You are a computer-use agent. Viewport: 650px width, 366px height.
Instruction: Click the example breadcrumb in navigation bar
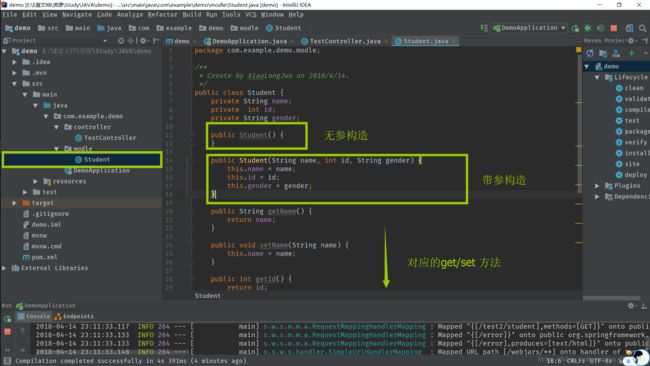click(x=174, y=28)
